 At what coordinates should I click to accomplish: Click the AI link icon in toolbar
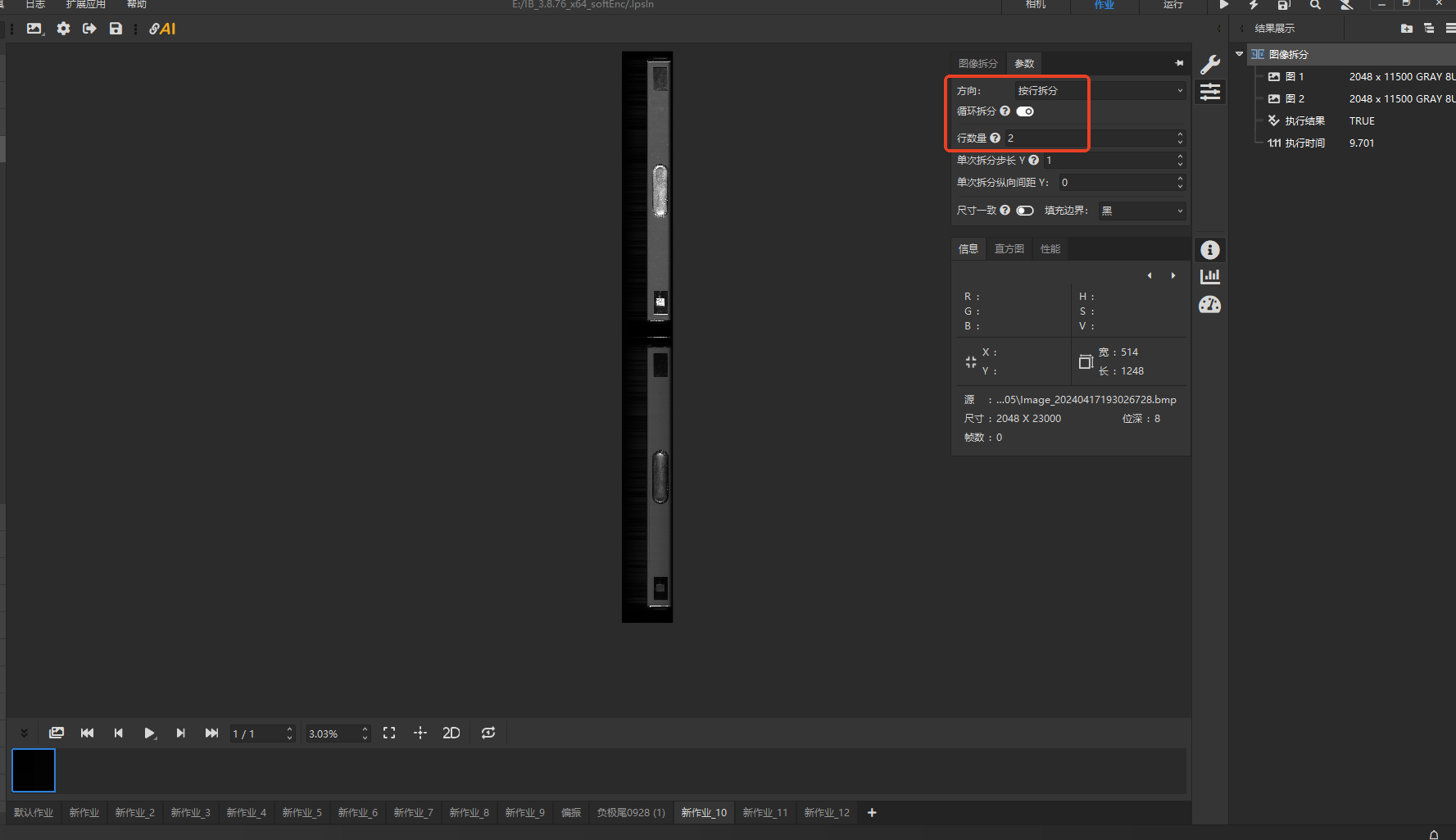pos(162,29)
